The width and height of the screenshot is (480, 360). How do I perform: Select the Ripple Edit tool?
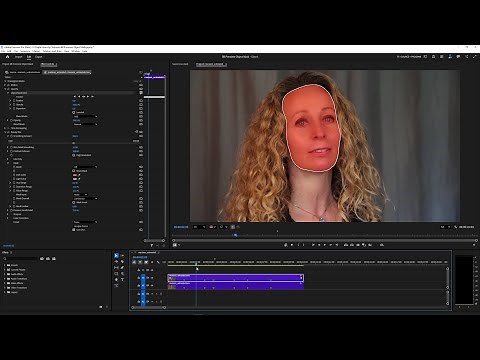116,262
